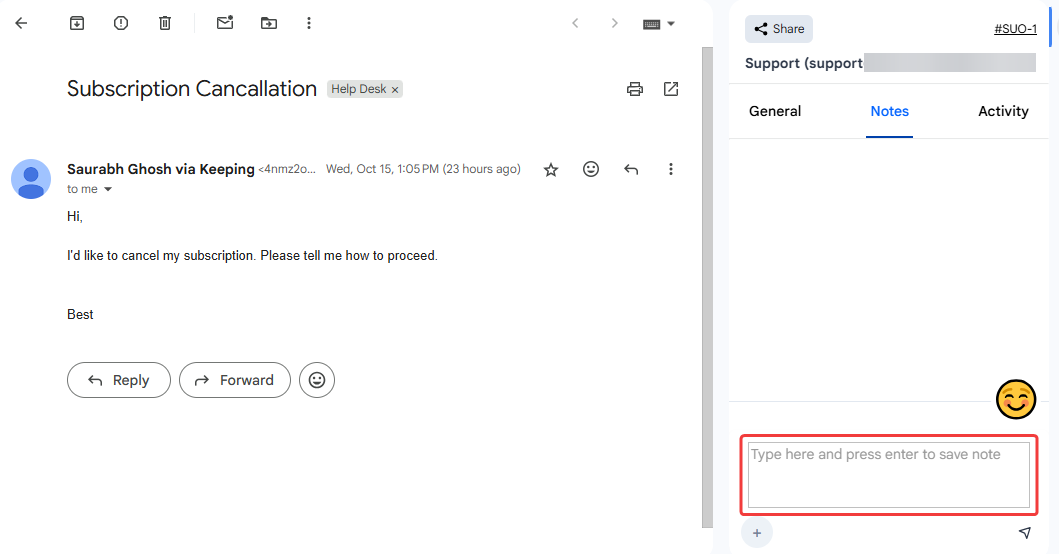
Task: Click the Reply button
Action: click(x=119, y=380)
